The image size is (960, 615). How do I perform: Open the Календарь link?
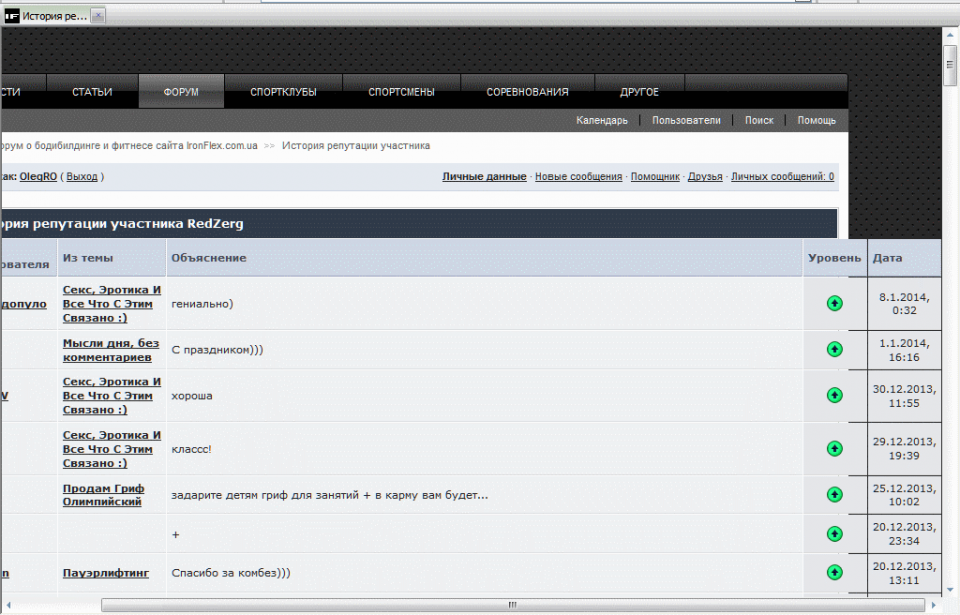tap(602, 120)
